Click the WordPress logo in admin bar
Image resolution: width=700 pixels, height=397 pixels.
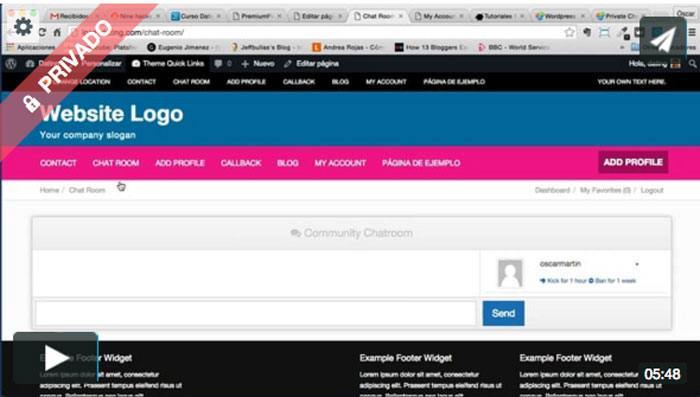tap(11, 64)
